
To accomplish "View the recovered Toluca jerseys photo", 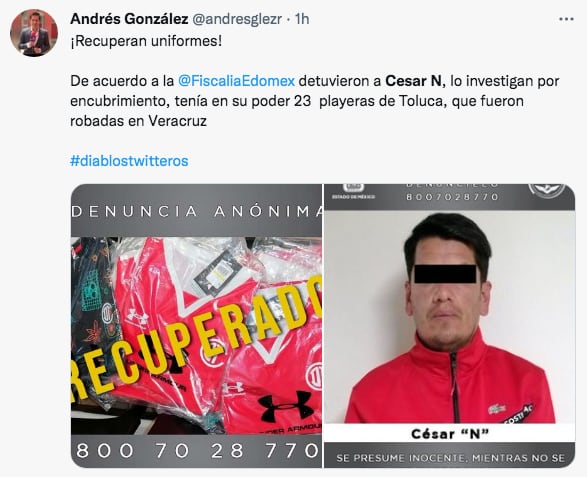I will point(196,326).
